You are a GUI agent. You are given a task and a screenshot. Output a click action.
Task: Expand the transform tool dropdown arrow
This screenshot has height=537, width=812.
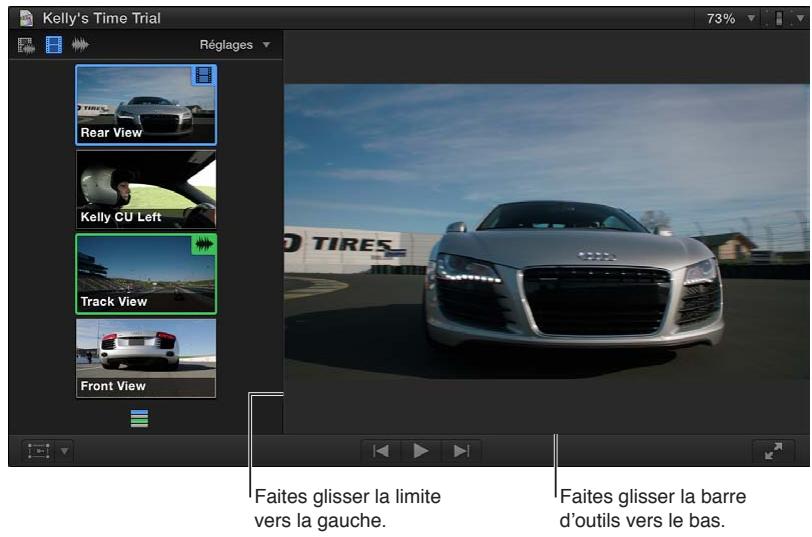[x=64, y=451]
